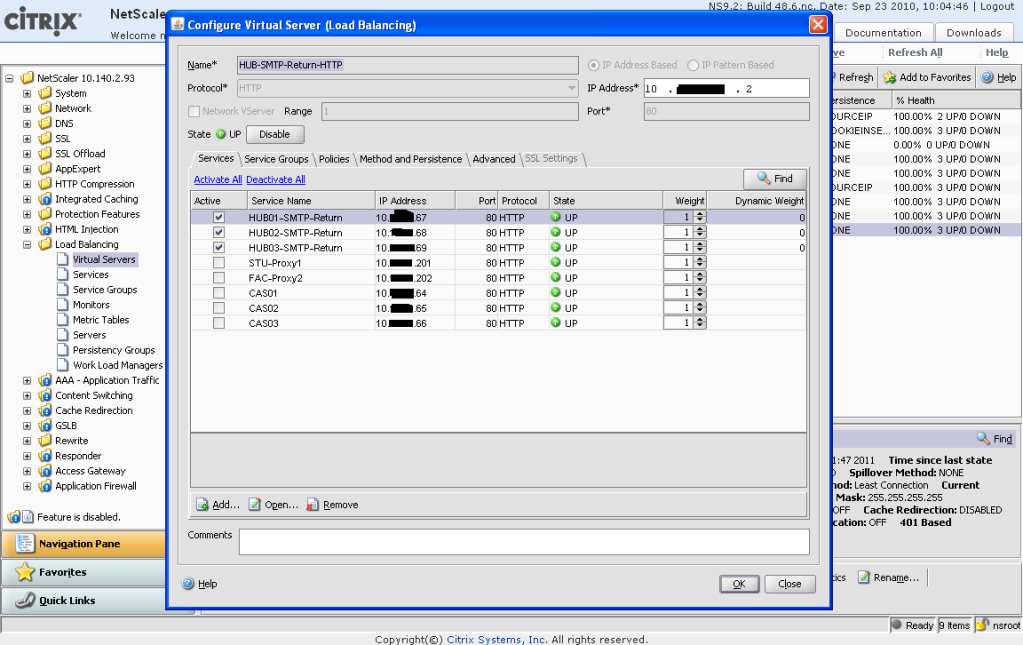Click the Favorites star icon
The width and height of the screenshot is (1023, 645).
(x=25, y=572)
